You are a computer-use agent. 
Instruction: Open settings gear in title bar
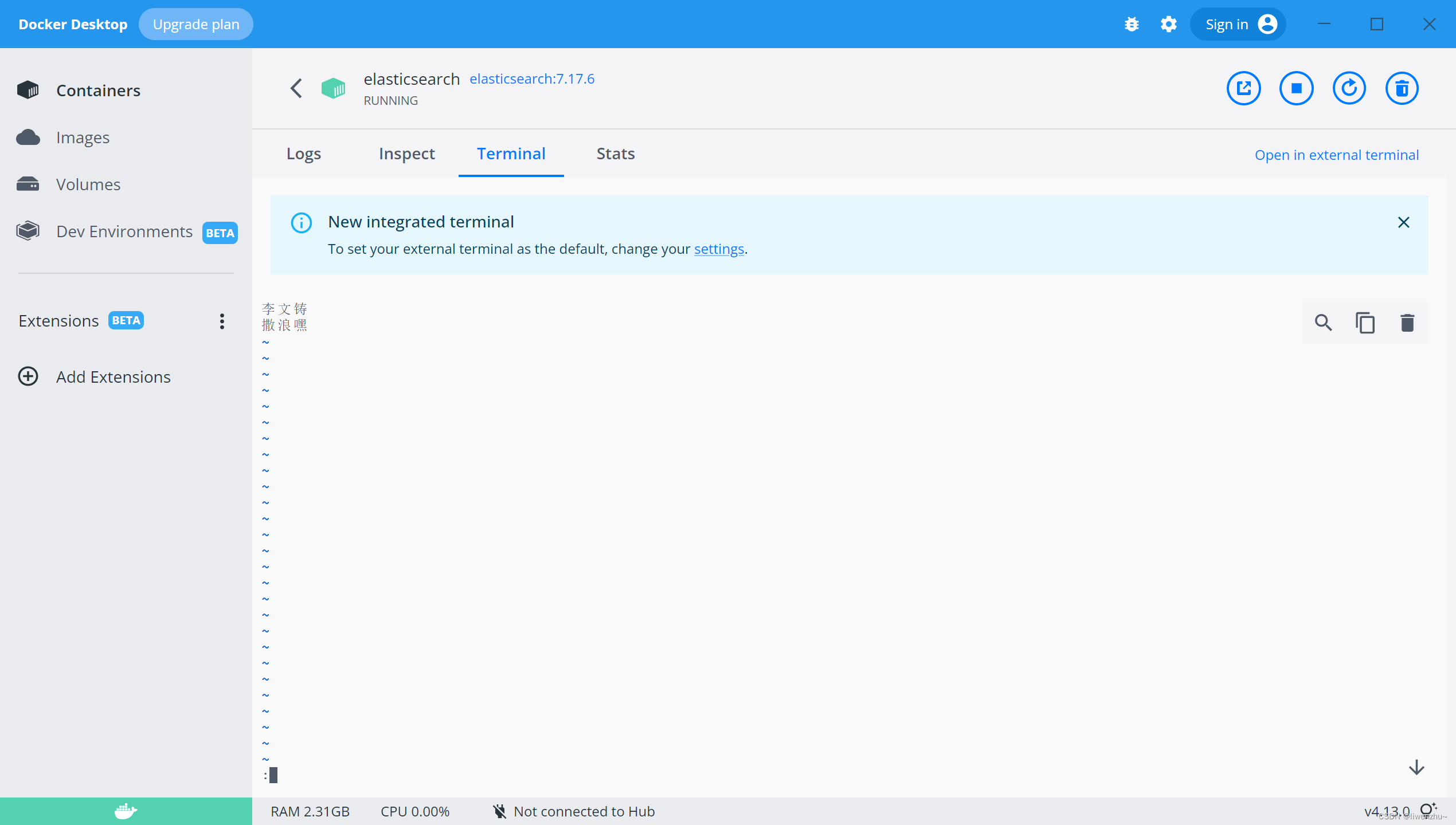click(x=1168, y=24)
